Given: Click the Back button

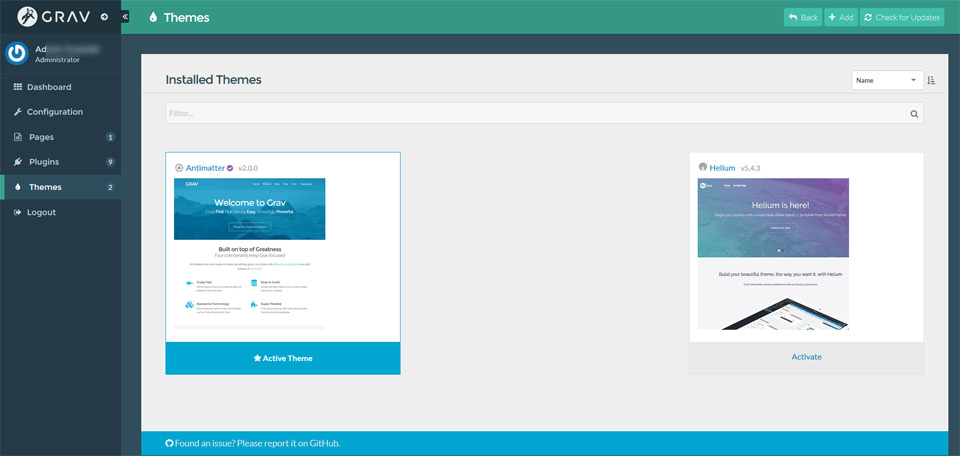Looking at the screenshot, I should 803,17.
